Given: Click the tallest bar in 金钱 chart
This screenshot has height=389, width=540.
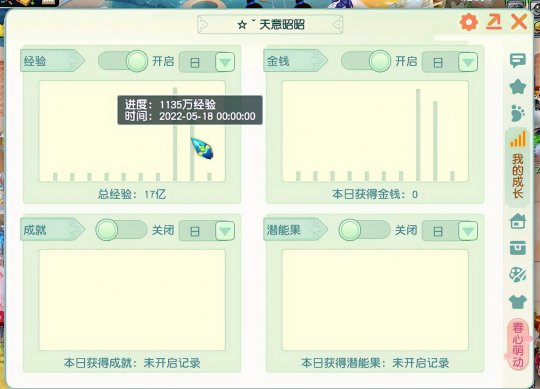Looking at the screenshot, I should [418, 135].
